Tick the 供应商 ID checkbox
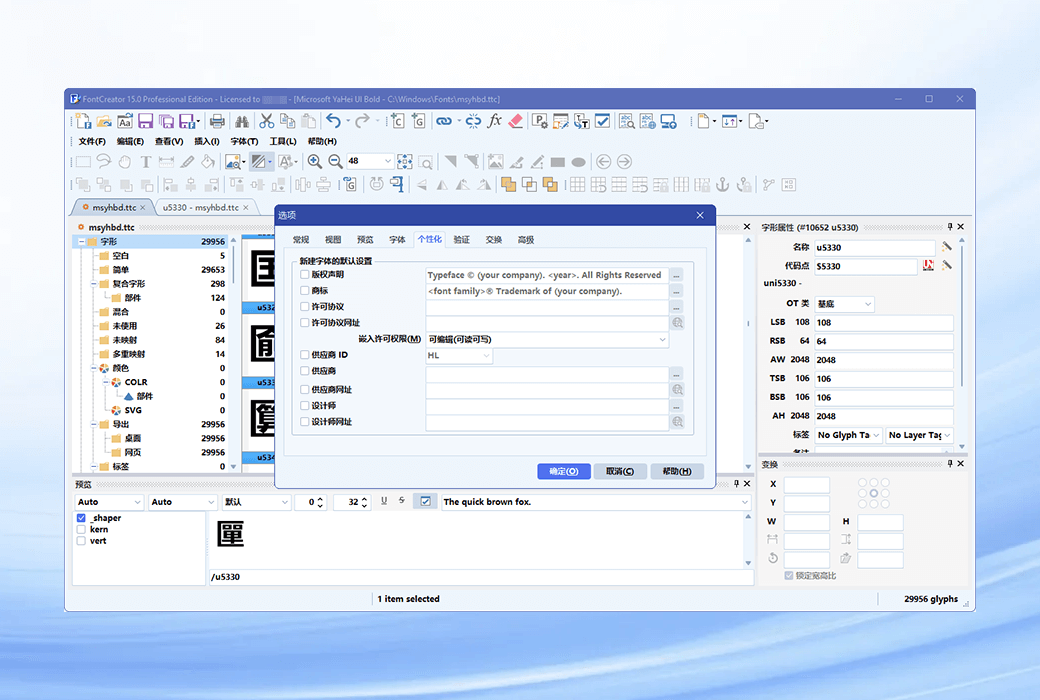Viewport: 1040px width, 700px height. click(305, 355)
